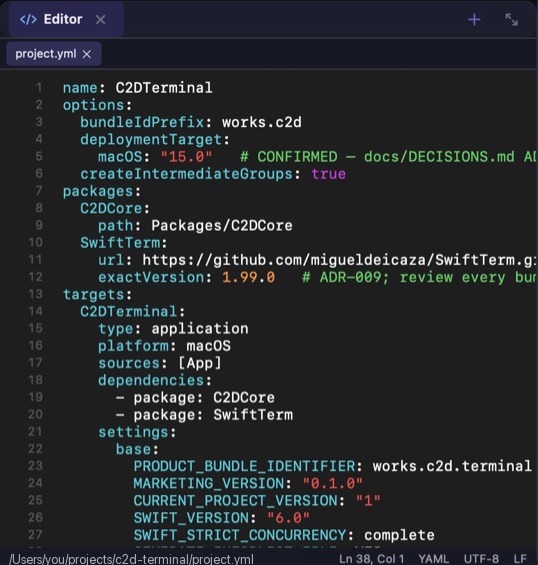The width and height of the screenshot is (538, 565).
Task: Click '- package: C2DCore' dependency line
Action: pos(195,398)
